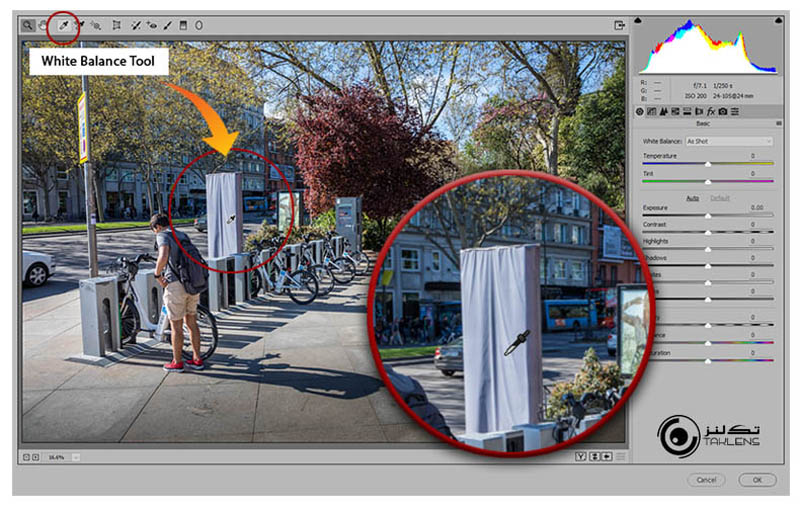
Task: Click the Temperature slider handle
Action: coord(708,163)
